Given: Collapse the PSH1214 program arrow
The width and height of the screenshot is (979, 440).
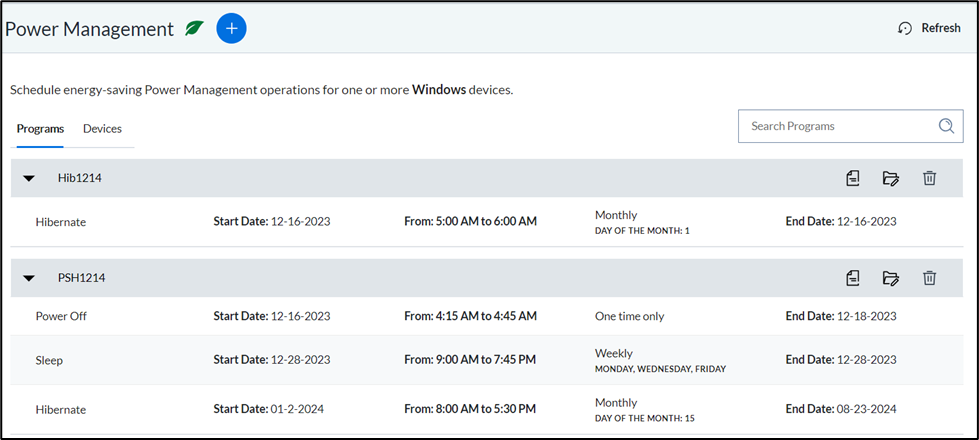Looking at the screenshot, I should (x=29, y=278).
